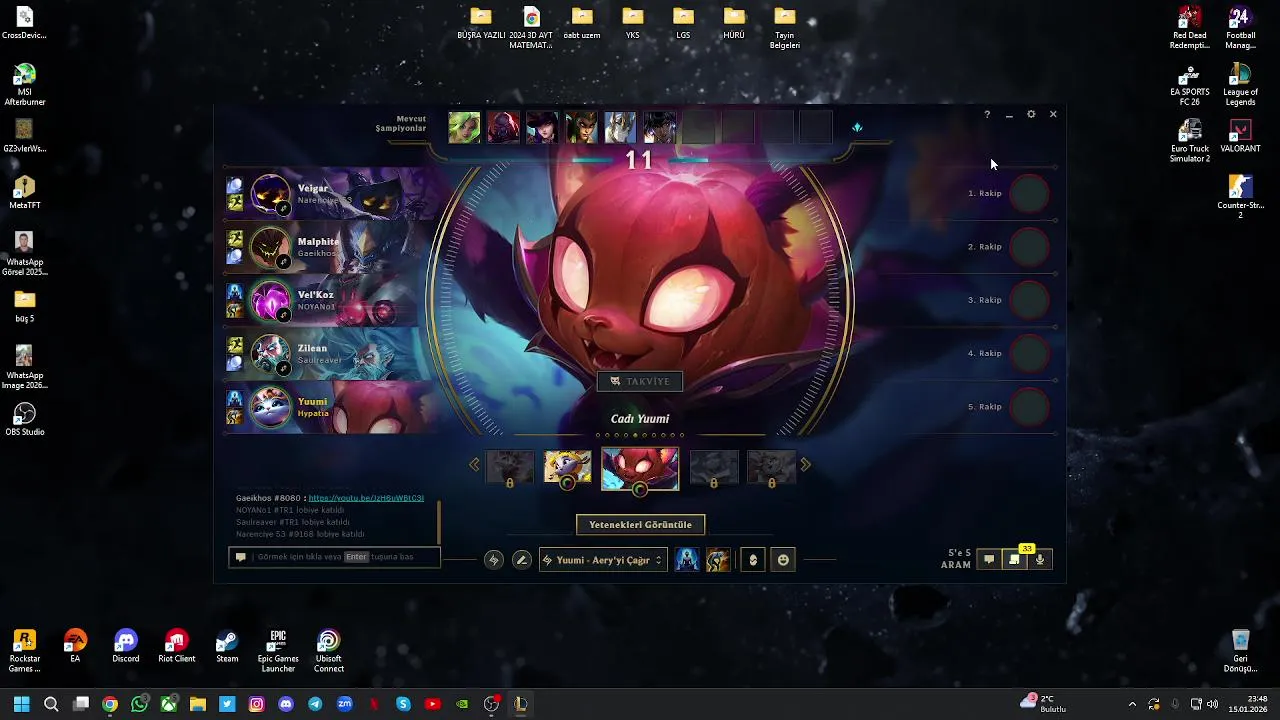Pick the locked skin right of Cadı Yuumi
Image resolution: width=1280 pixels, height=720 pixels.
[713, 467]
